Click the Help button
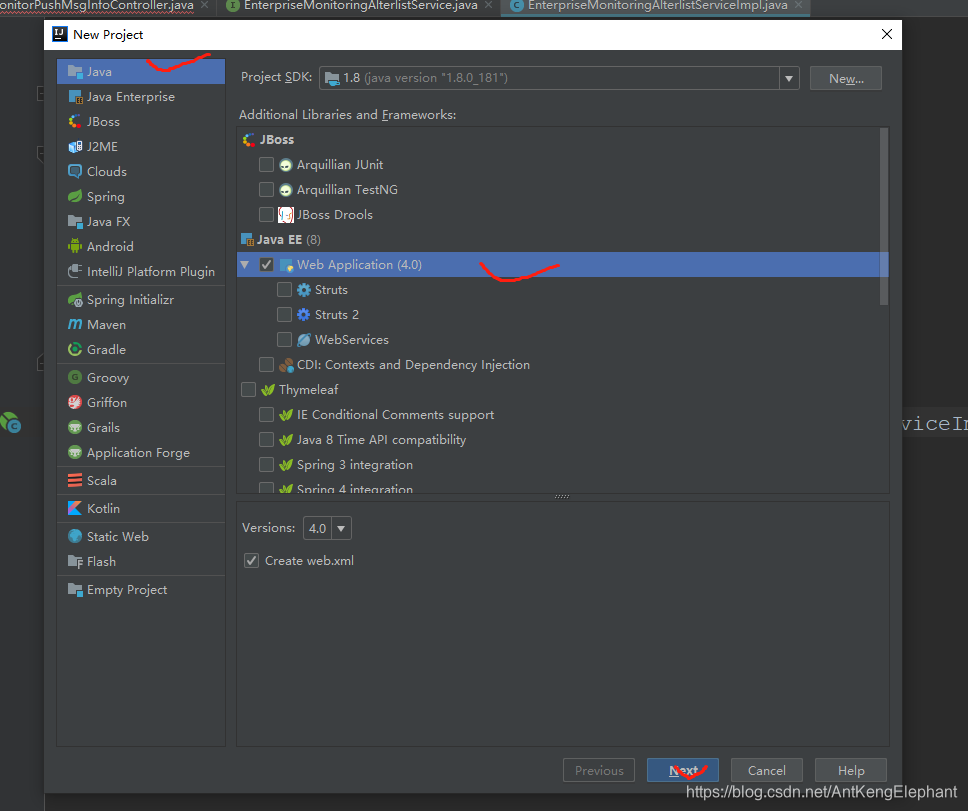The height and width of the screenshot is (811, 968). 851,770
